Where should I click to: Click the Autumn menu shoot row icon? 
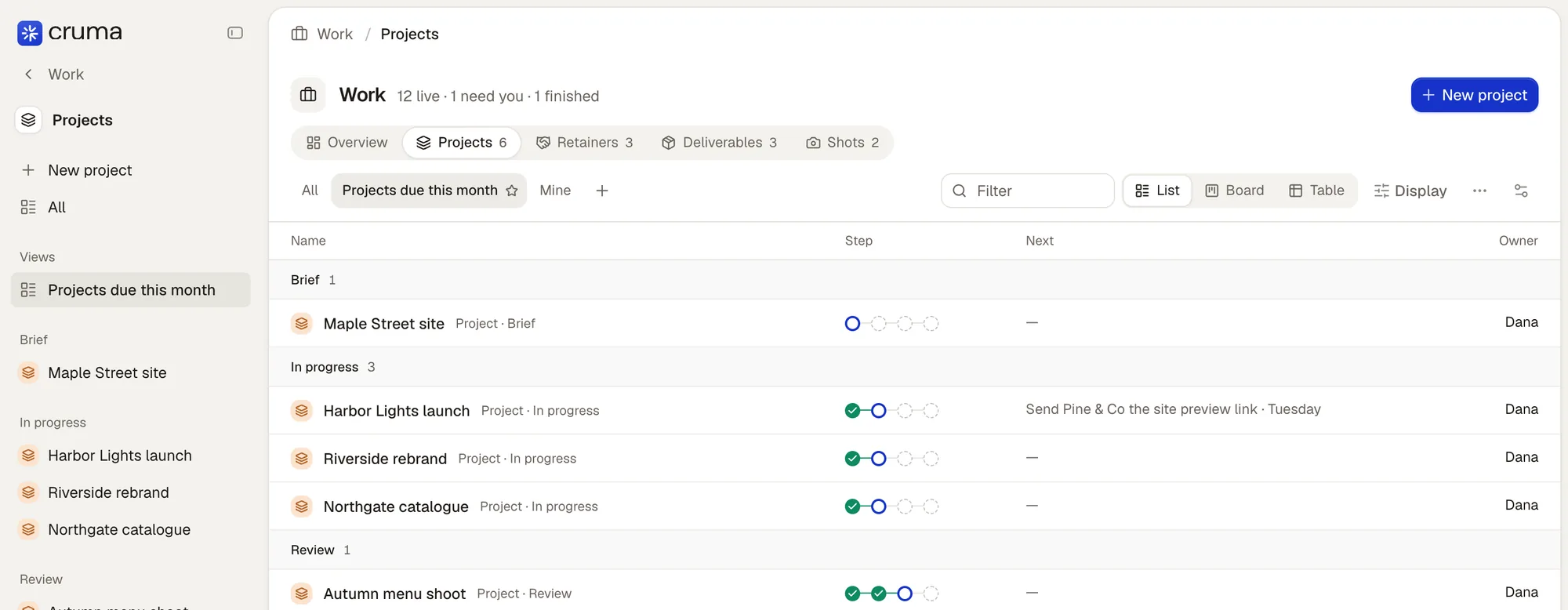(302, 593)
